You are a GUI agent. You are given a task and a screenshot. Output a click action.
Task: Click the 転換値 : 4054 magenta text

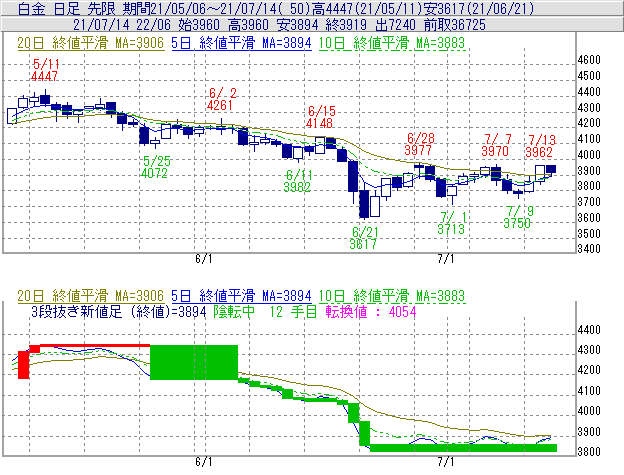(x=371, y=311)
